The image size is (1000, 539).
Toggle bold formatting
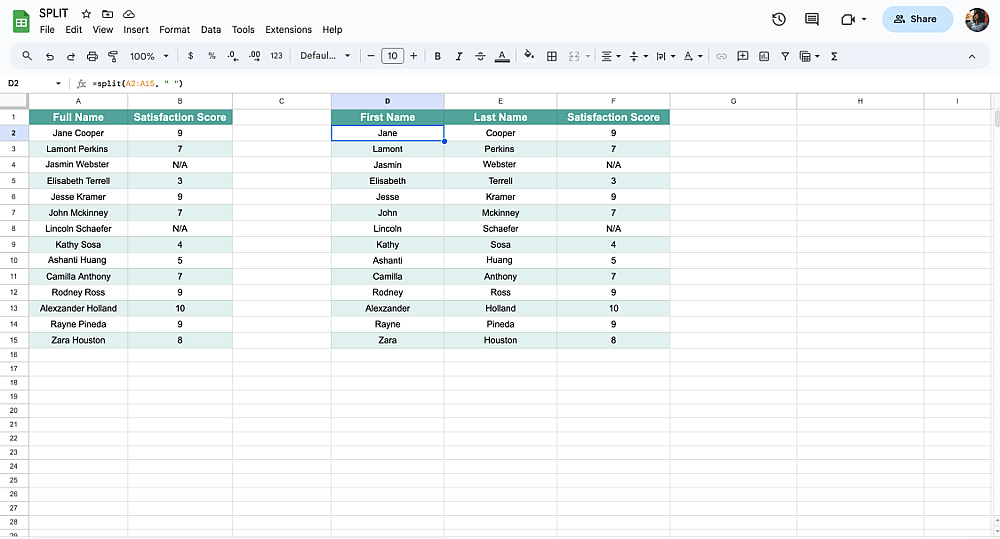pyautogui.click(x=438, y=56)
